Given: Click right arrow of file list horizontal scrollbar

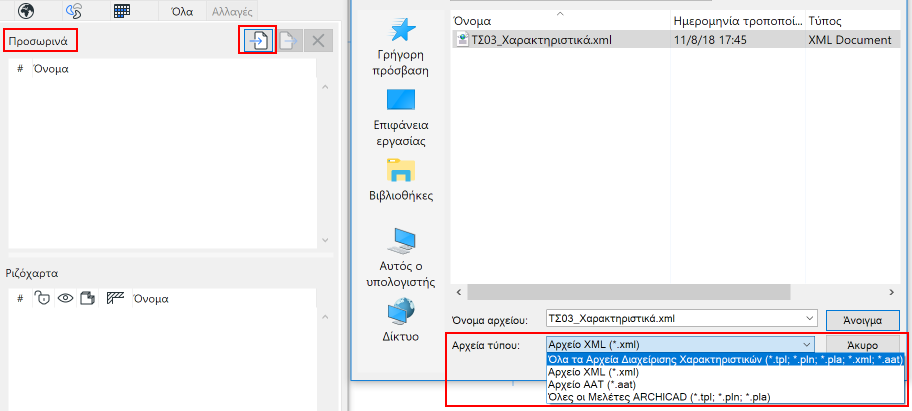Looking at the screenshot, I should tap(890, 292).
